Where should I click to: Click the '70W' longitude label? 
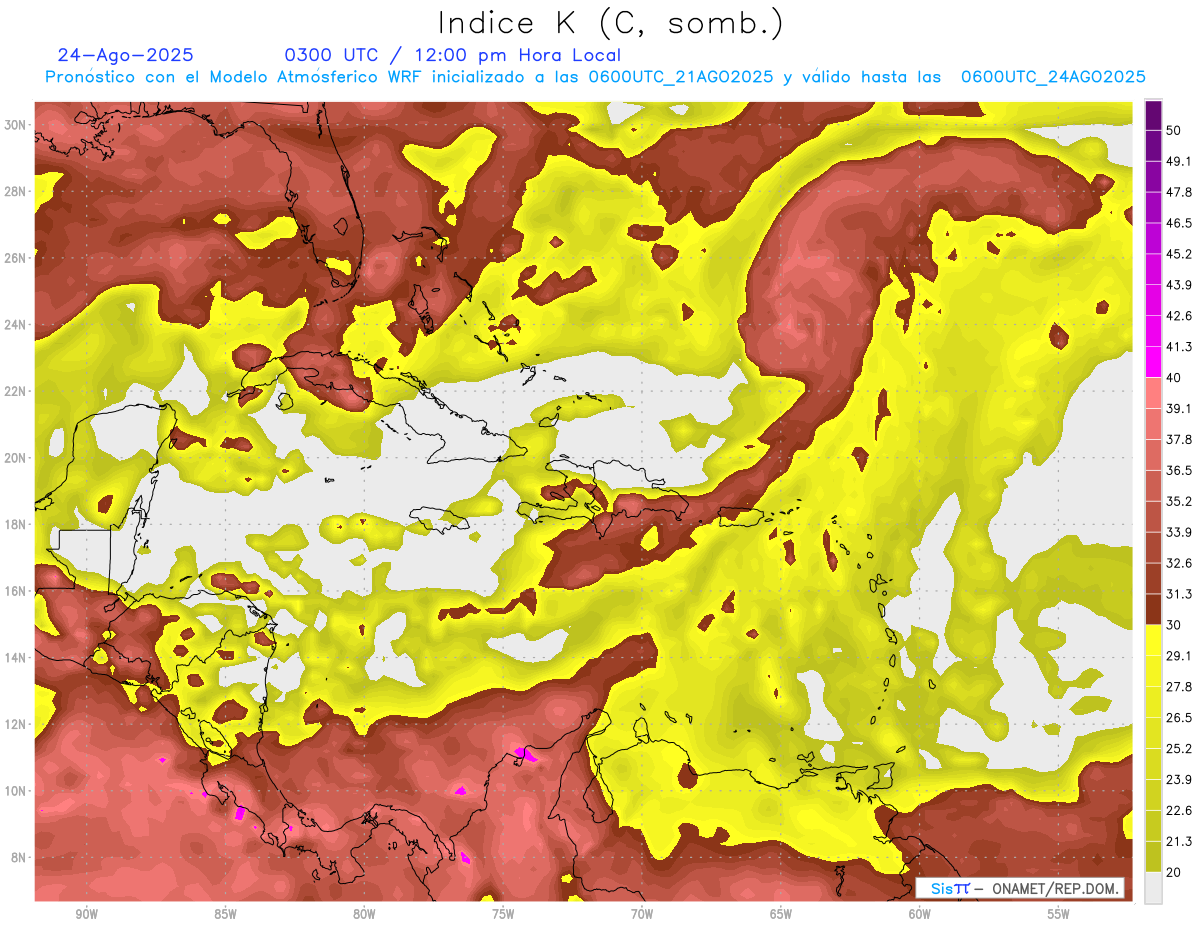642,914
